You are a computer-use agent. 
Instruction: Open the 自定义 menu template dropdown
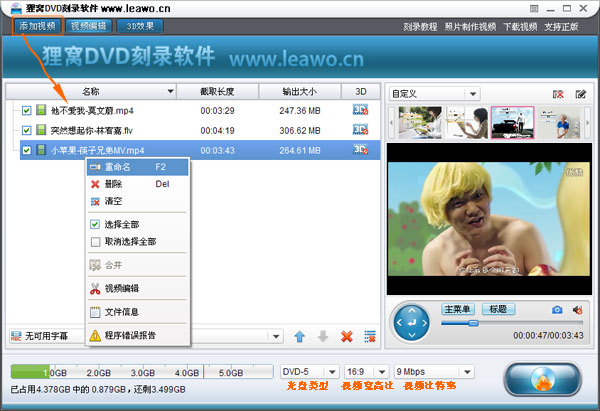pyautogui.click(x=473, y=94)
